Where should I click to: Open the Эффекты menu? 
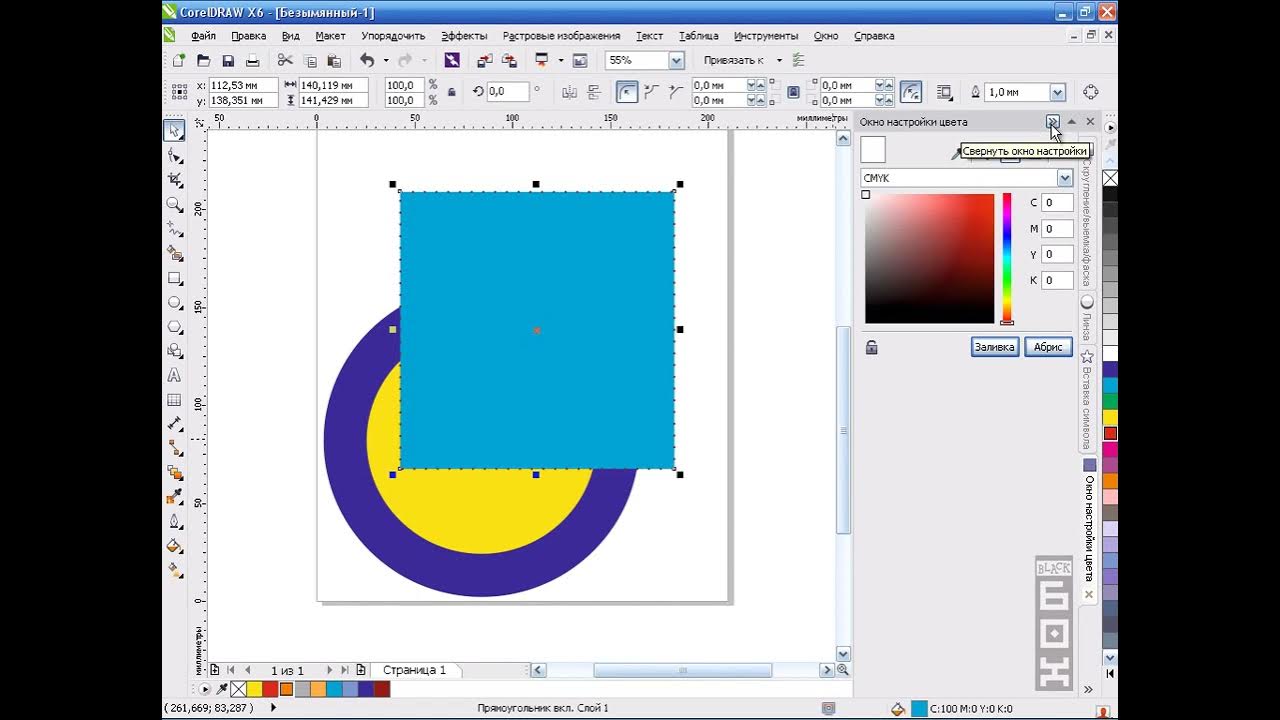coord(464,36)
